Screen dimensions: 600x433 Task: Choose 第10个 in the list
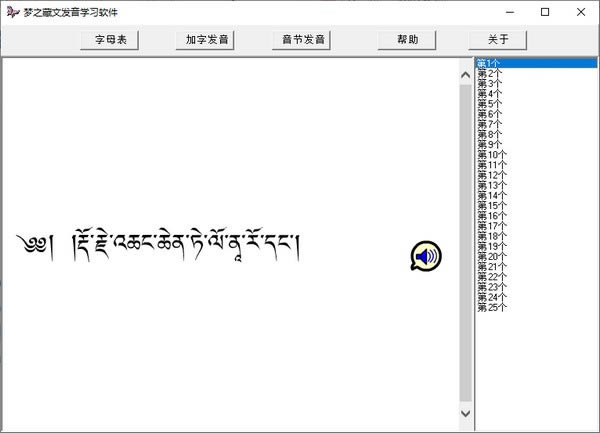(492, 155)
